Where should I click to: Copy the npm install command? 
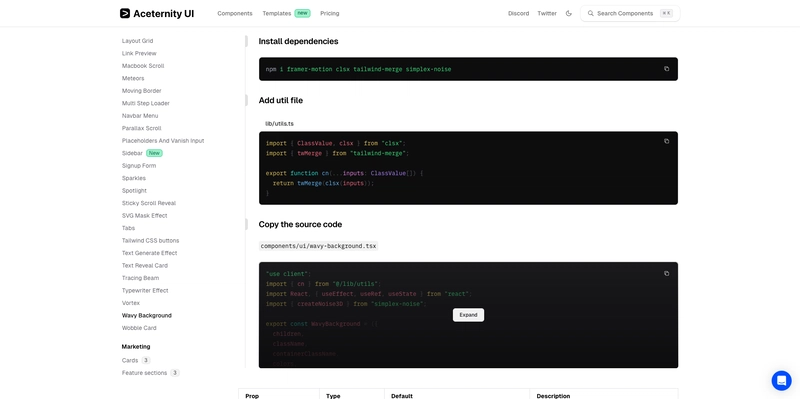coord(666,68)
